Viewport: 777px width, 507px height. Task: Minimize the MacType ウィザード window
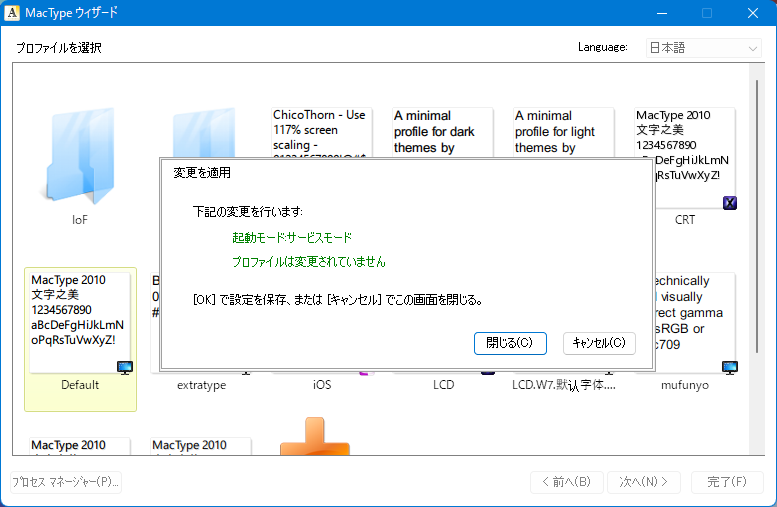(x=662, y=13)
